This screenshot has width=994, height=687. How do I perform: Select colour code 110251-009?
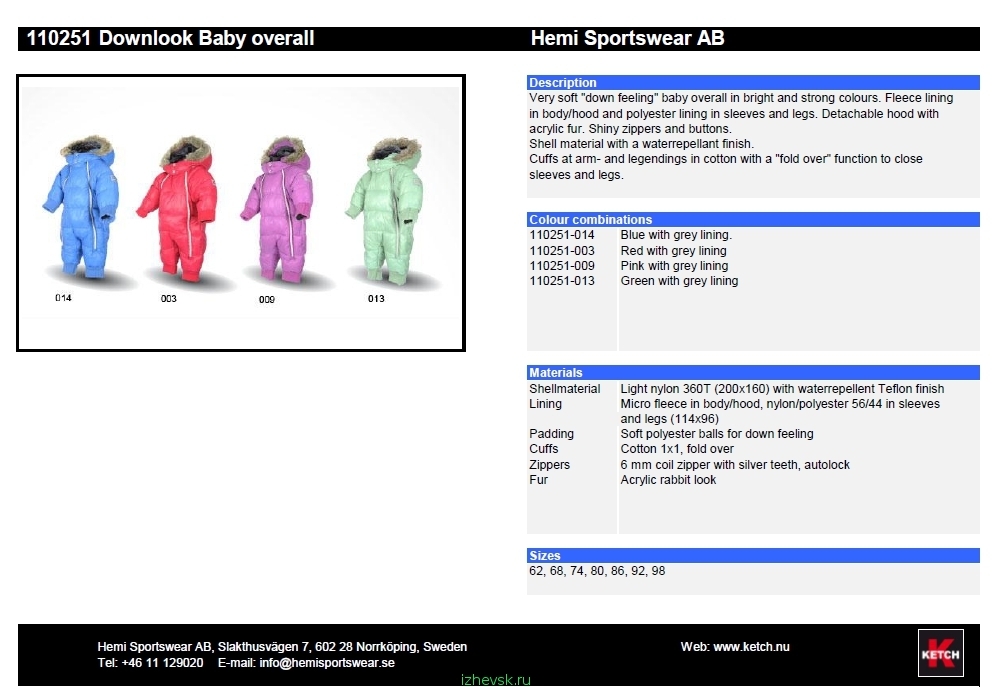tap(562, 266)
